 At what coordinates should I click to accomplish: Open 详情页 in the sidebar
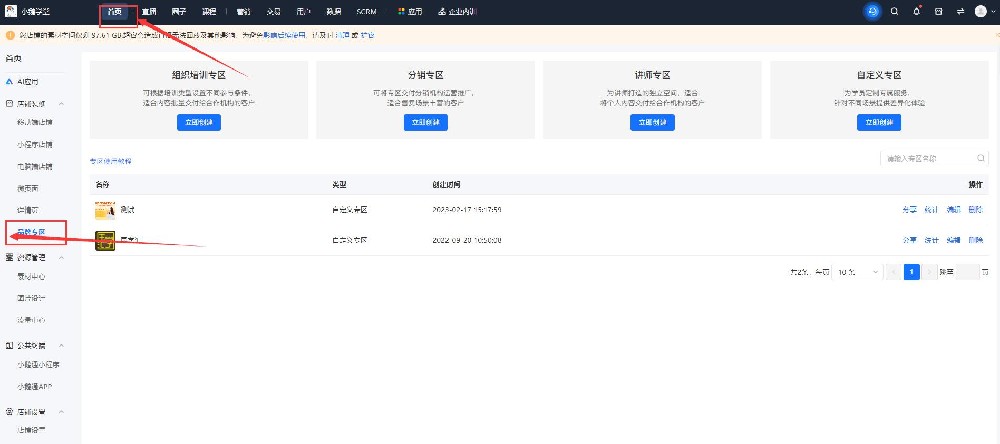(x=28, y=210)
